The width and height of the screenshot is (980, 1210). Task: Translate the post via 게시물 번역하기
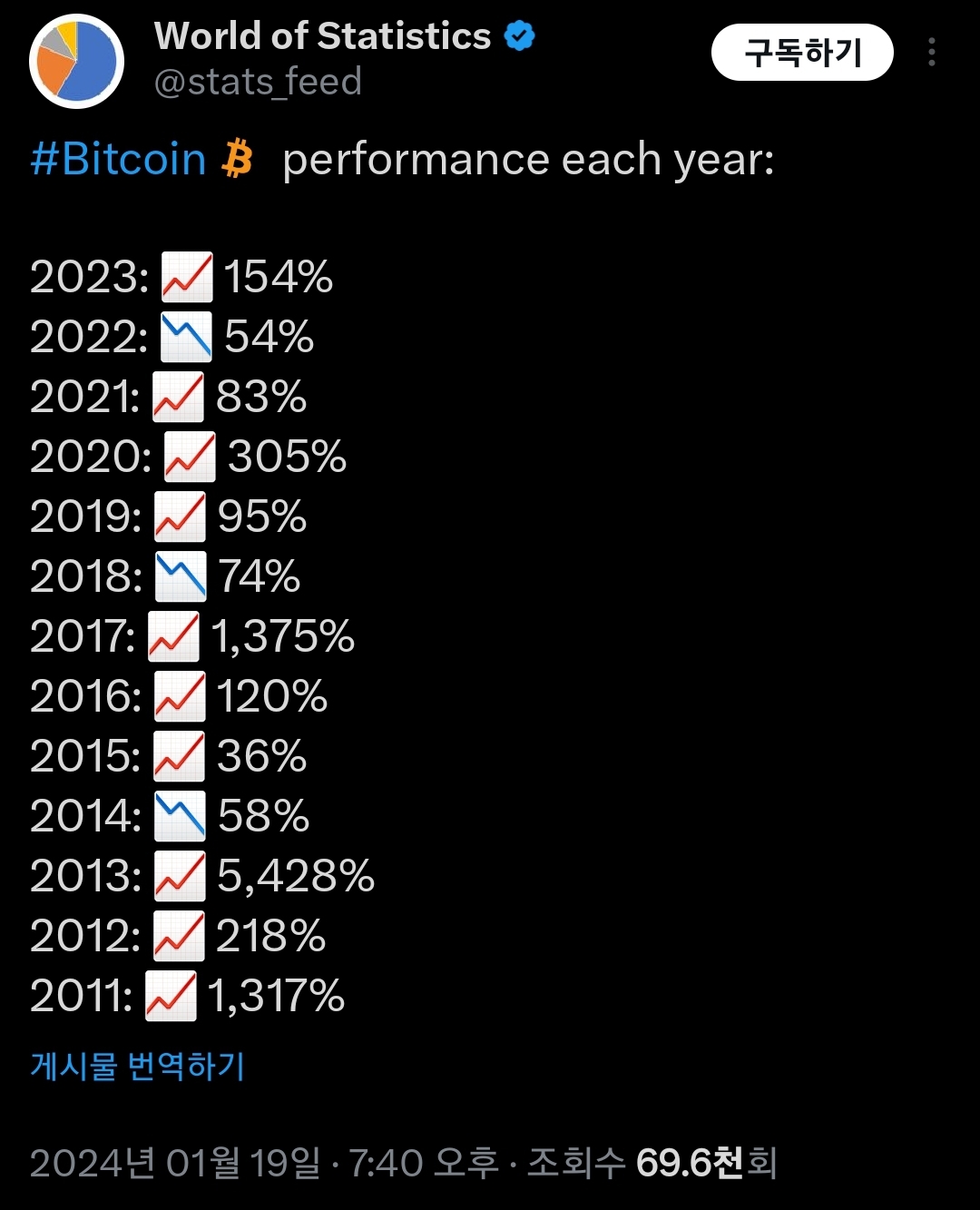tap(137, 1066)
